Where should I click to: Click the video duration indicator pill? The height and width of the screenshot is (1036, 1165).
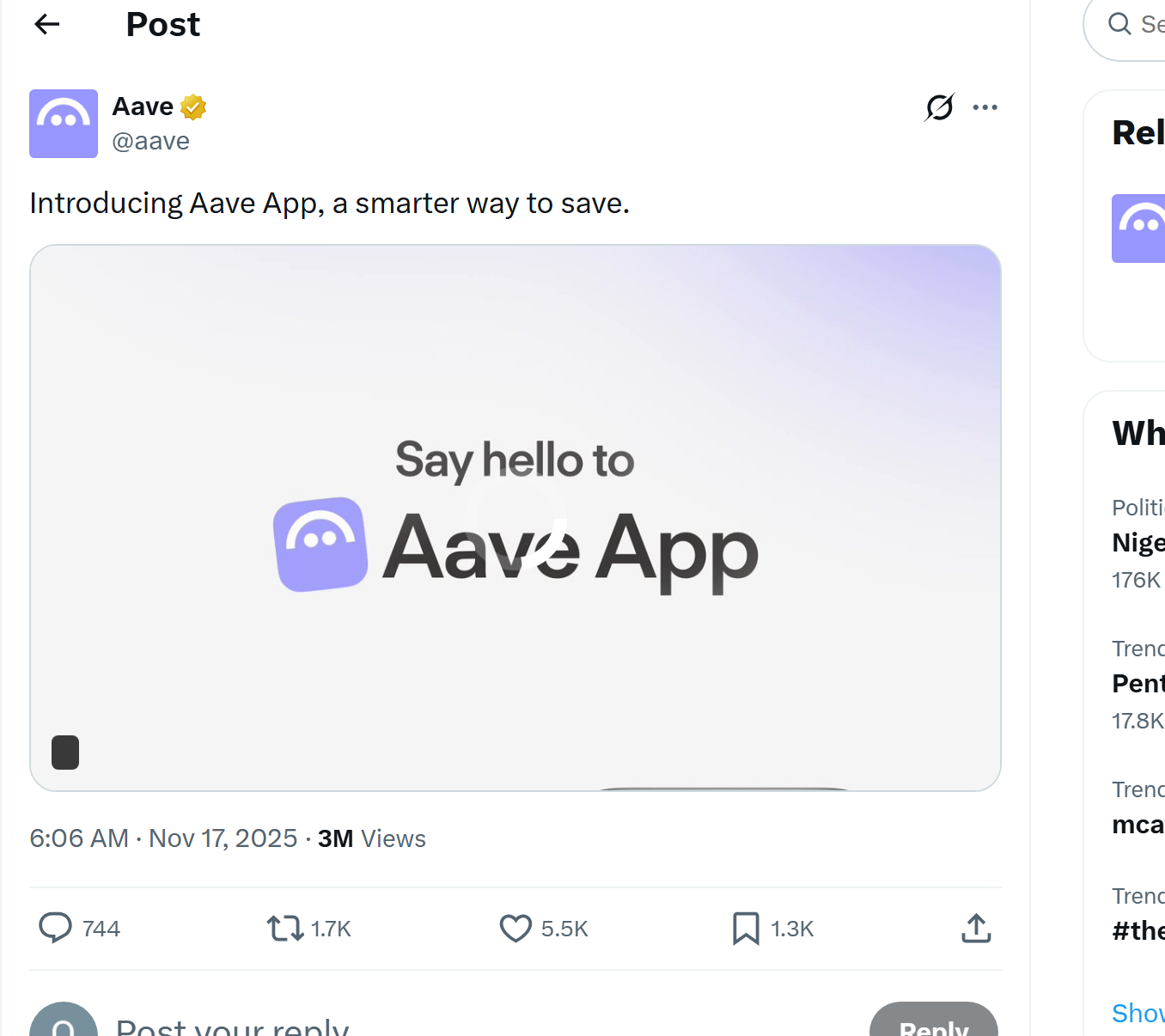click(65, 752)
